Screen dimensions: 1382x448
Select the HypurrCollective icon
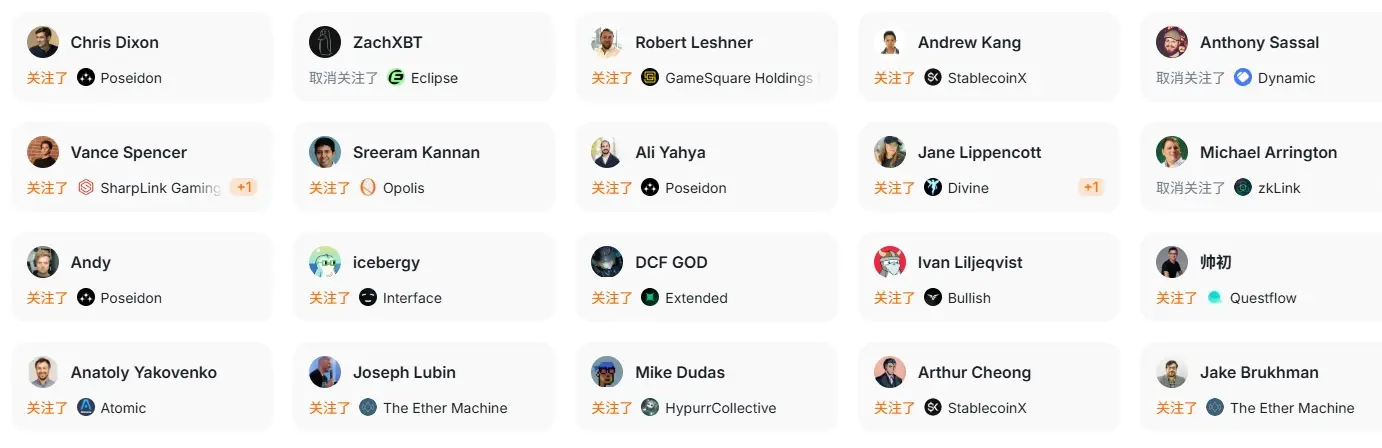[650, 408]
